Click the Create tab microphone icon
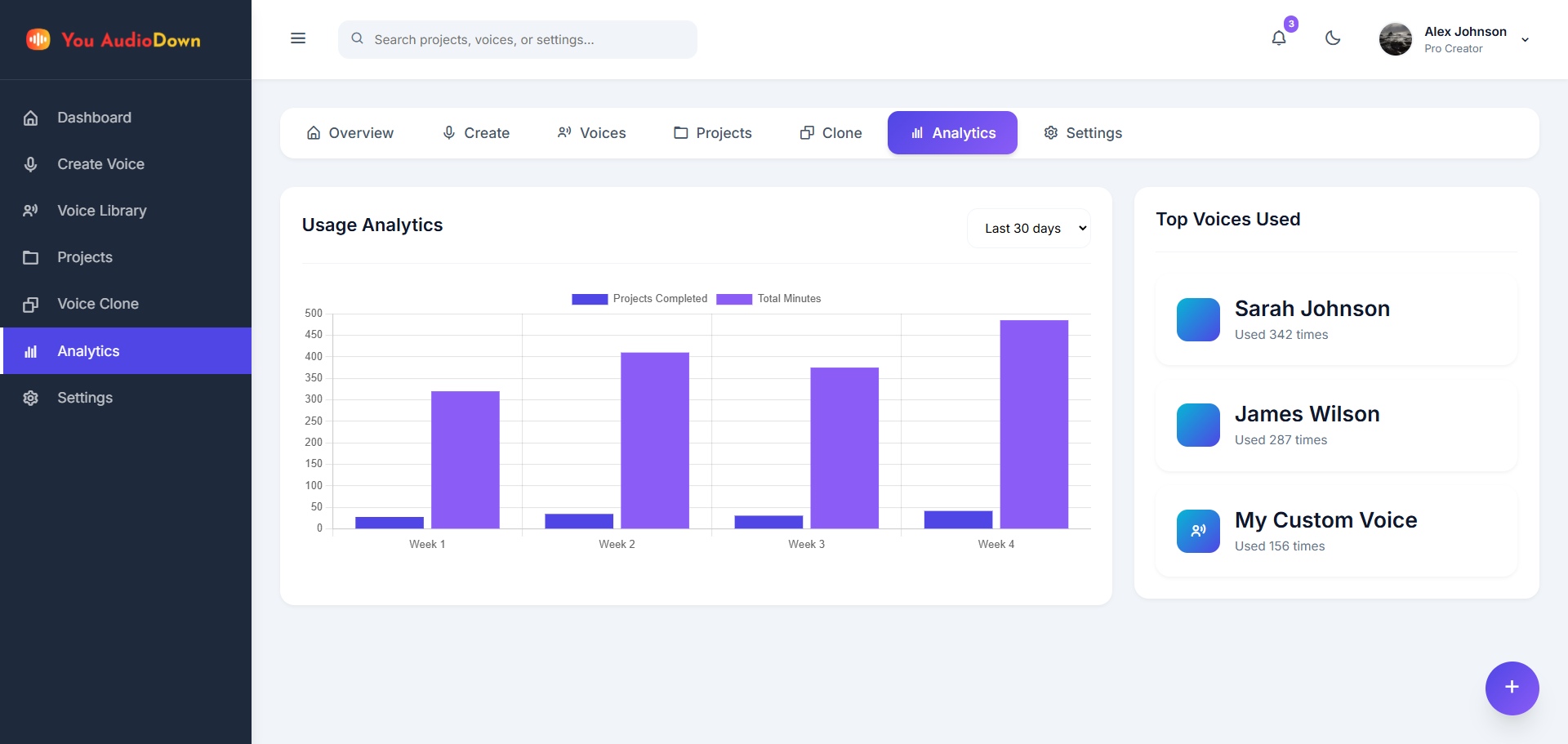 (449, 132)
